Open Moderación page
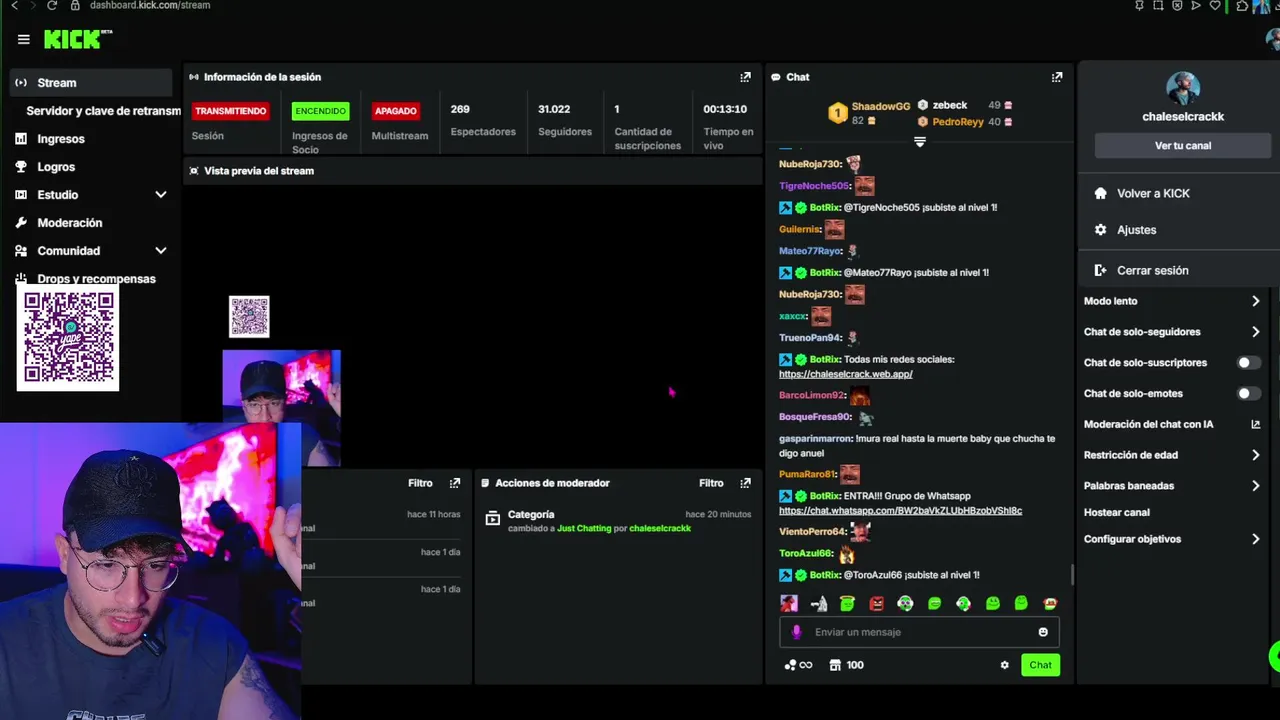The width and height of the screenshot is (1280, 720). click(x=70, y=223)
